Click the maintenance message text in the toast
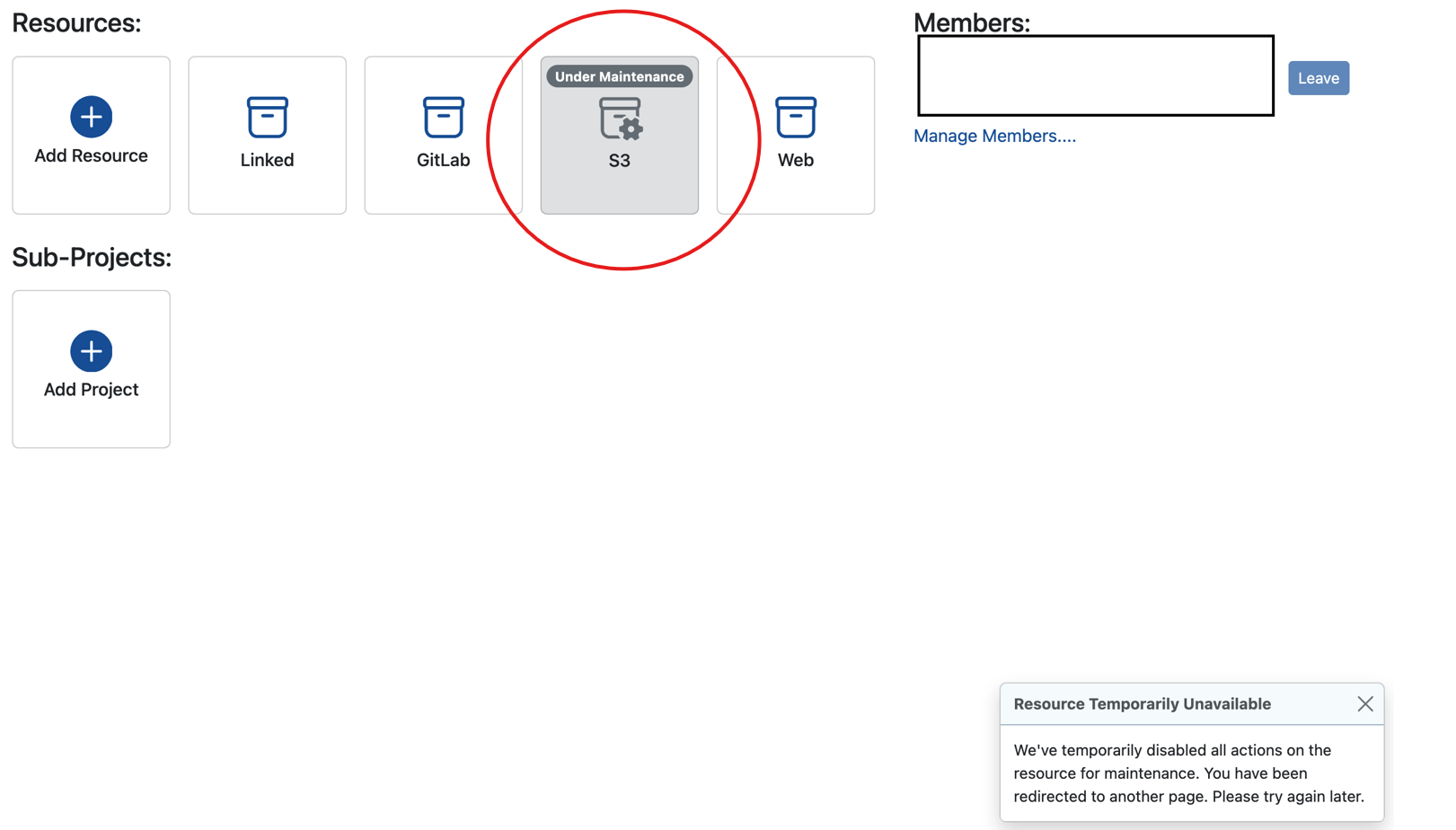1456x830 pixels. tap(1188, 773)
